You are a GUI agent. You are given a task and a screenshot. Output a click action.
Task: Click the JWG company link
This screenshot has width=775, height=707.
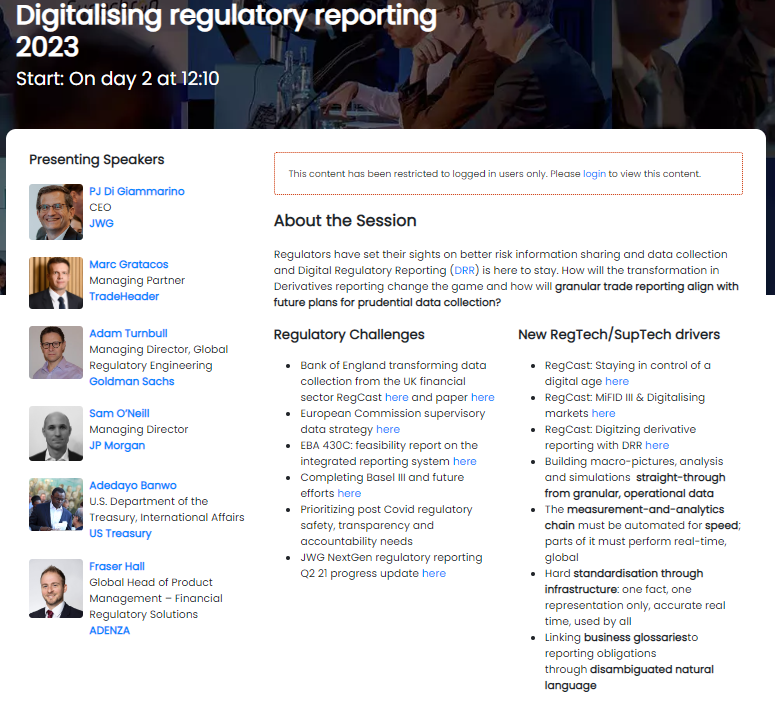click(101, 223)
